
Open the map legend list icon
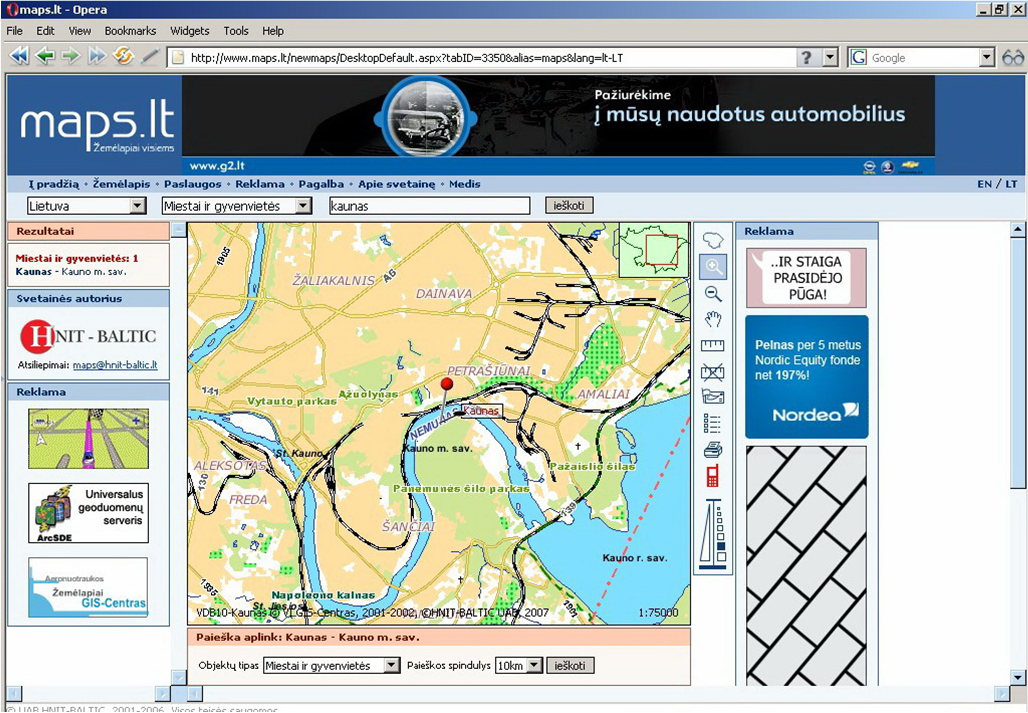click(713, 424)
